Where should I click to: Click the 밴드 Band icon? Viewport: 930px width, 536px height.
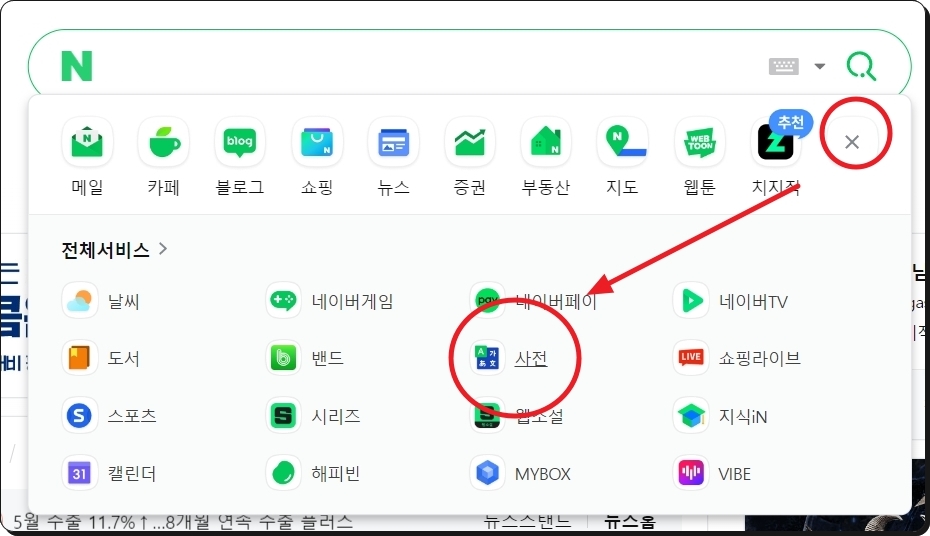tap(283, 358)
